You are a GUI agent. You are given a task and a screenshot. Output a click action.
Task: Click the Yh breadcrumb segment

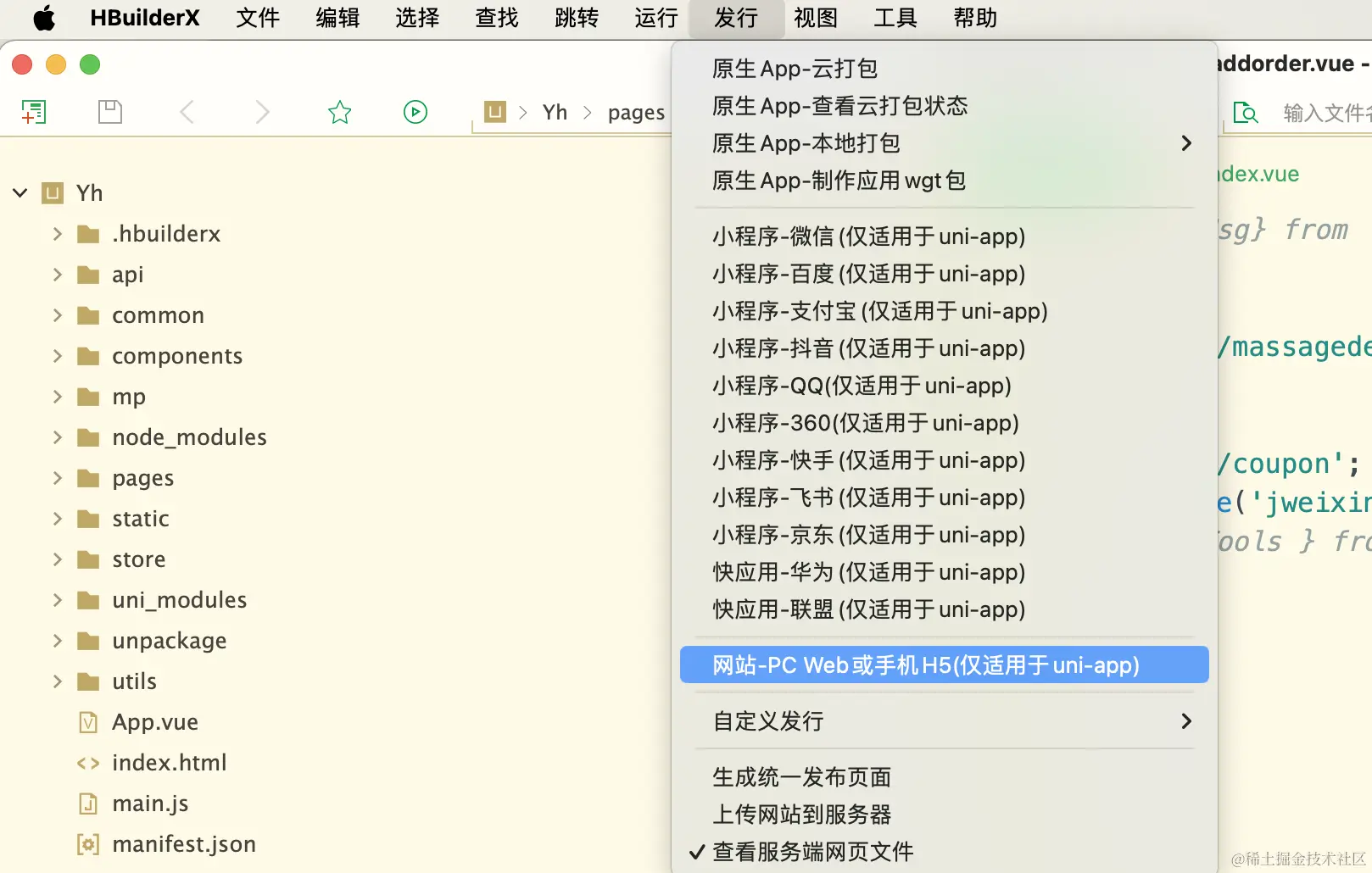coord(555,112)
